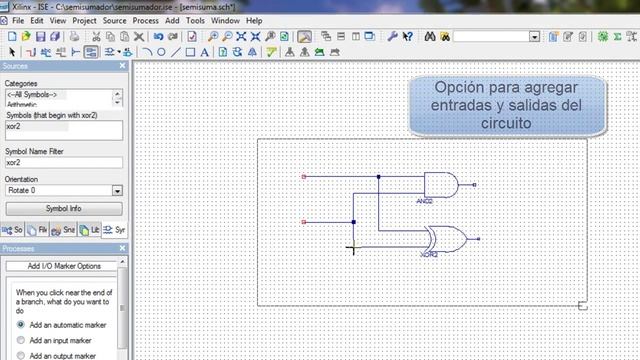
Task: Open the Project menu
Action: click(x=84, y=21)
